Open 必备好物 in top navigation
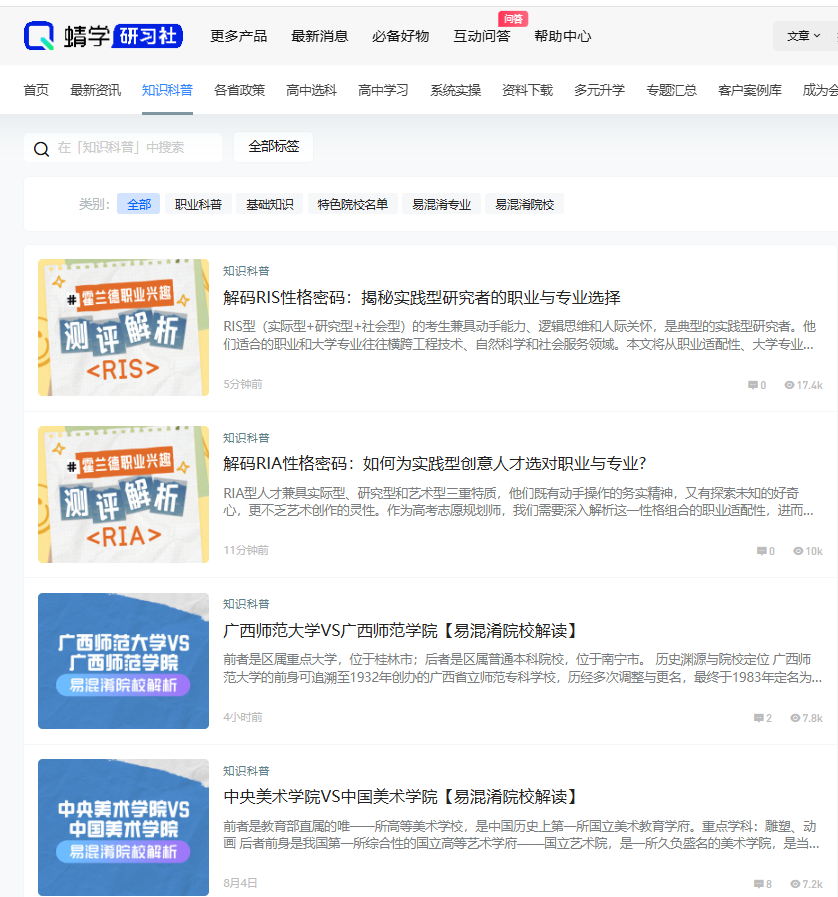The height and width of the screenshot is (897, 838). click(400, 36)
